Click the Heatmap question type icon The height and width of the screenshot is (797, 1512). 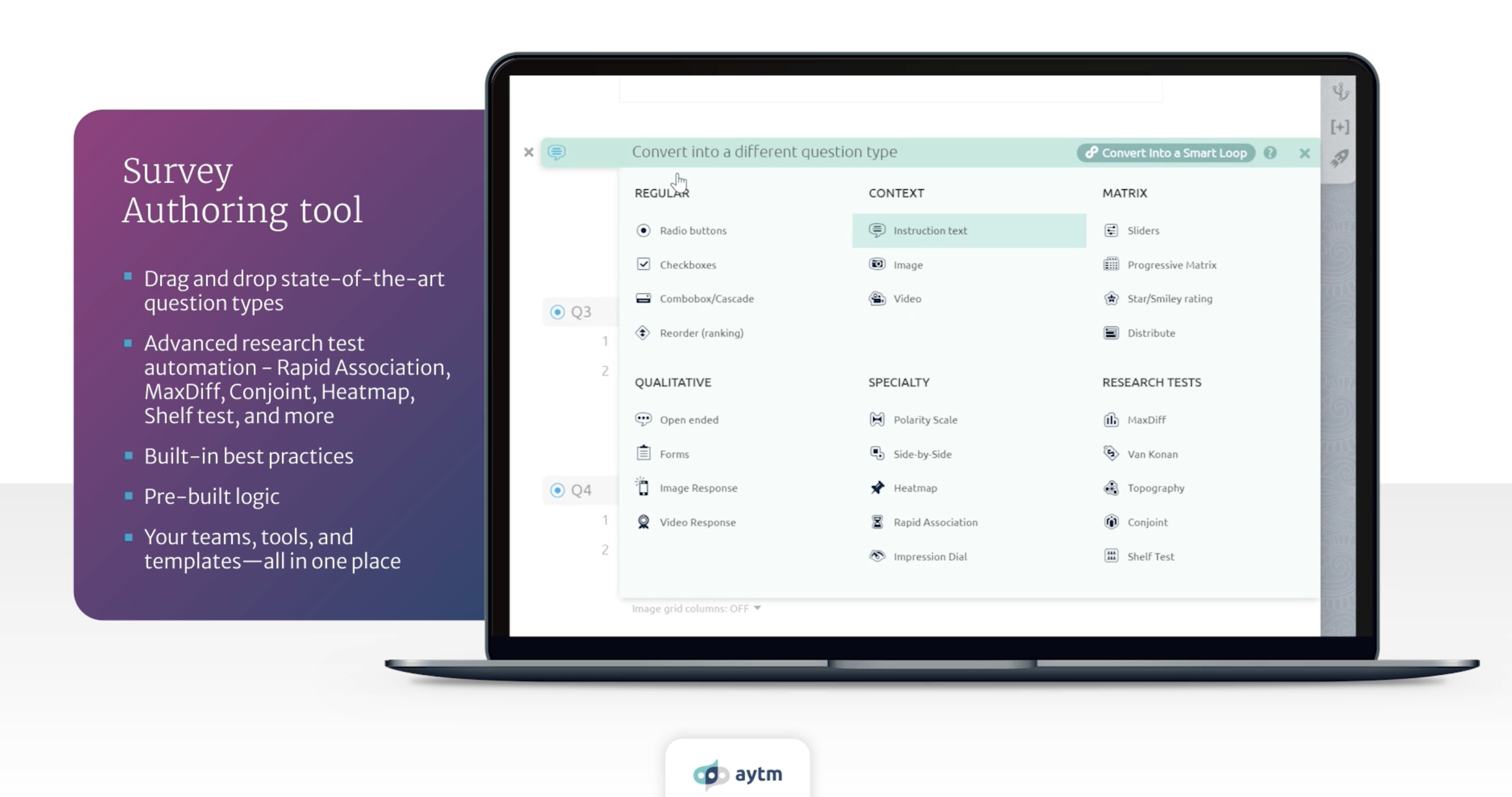[x=877, y=488]
